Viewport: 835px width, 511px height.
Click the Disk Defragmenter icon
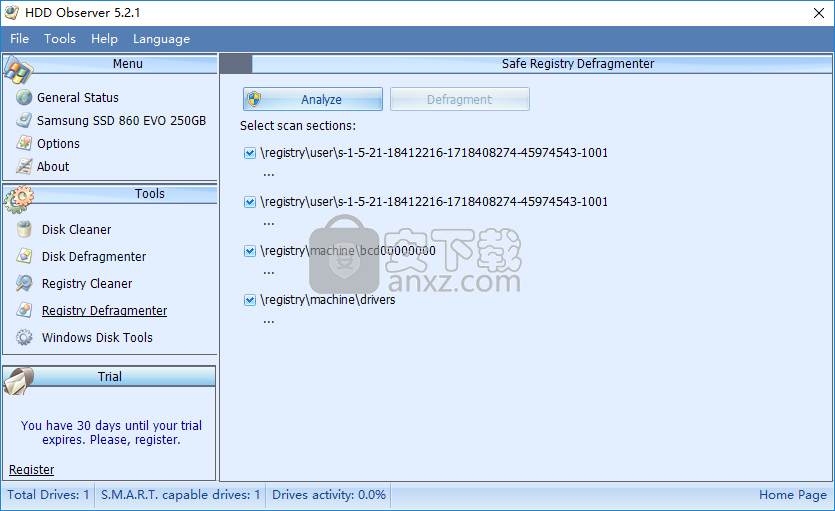point(24,256)
